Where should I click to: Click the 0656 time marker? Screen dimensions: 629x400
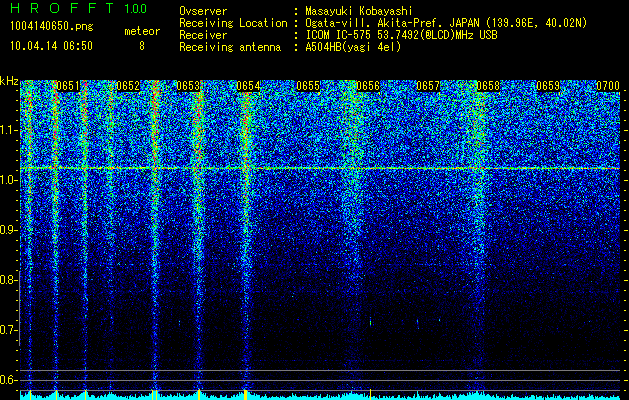(368, 86)
